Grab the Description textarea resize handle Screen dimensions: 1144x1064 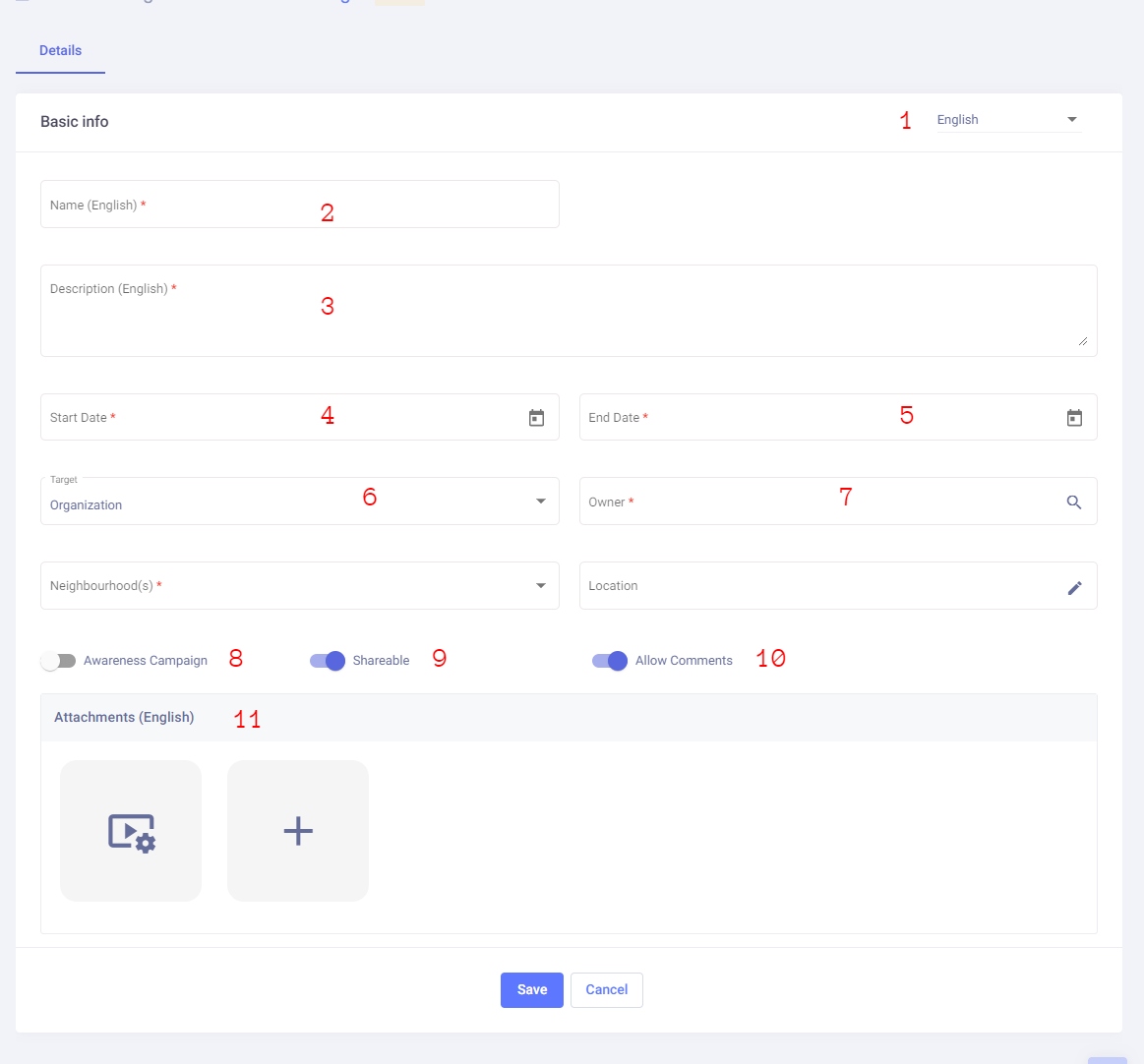(x=1082, y=340)
